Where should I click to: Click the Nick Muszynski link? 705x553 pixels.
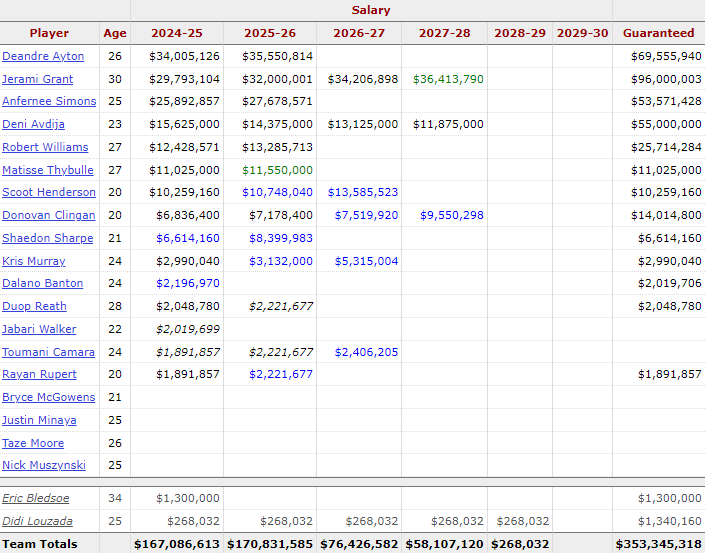tap(44, 464)
